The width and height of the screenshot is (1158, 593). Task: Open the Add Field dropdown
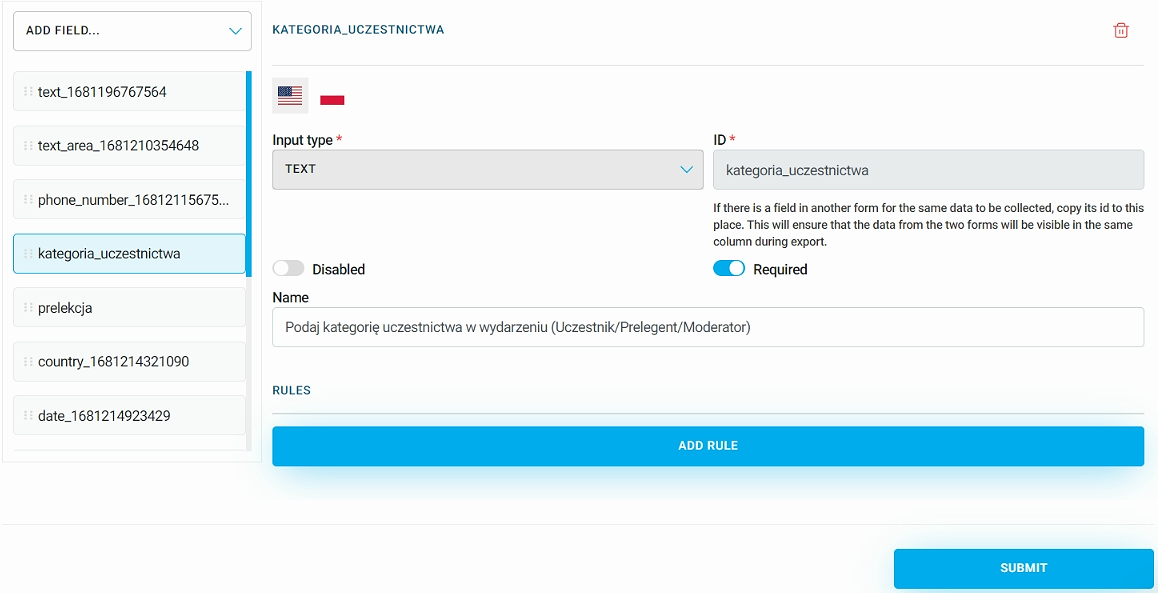coord(132,31)
